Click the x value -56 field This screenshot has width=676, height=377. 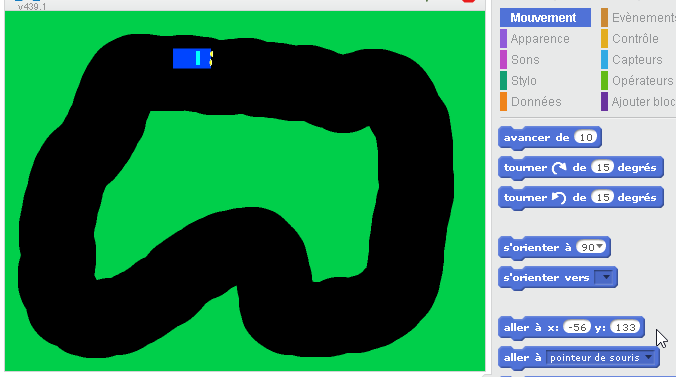click(x=577, y=327)
